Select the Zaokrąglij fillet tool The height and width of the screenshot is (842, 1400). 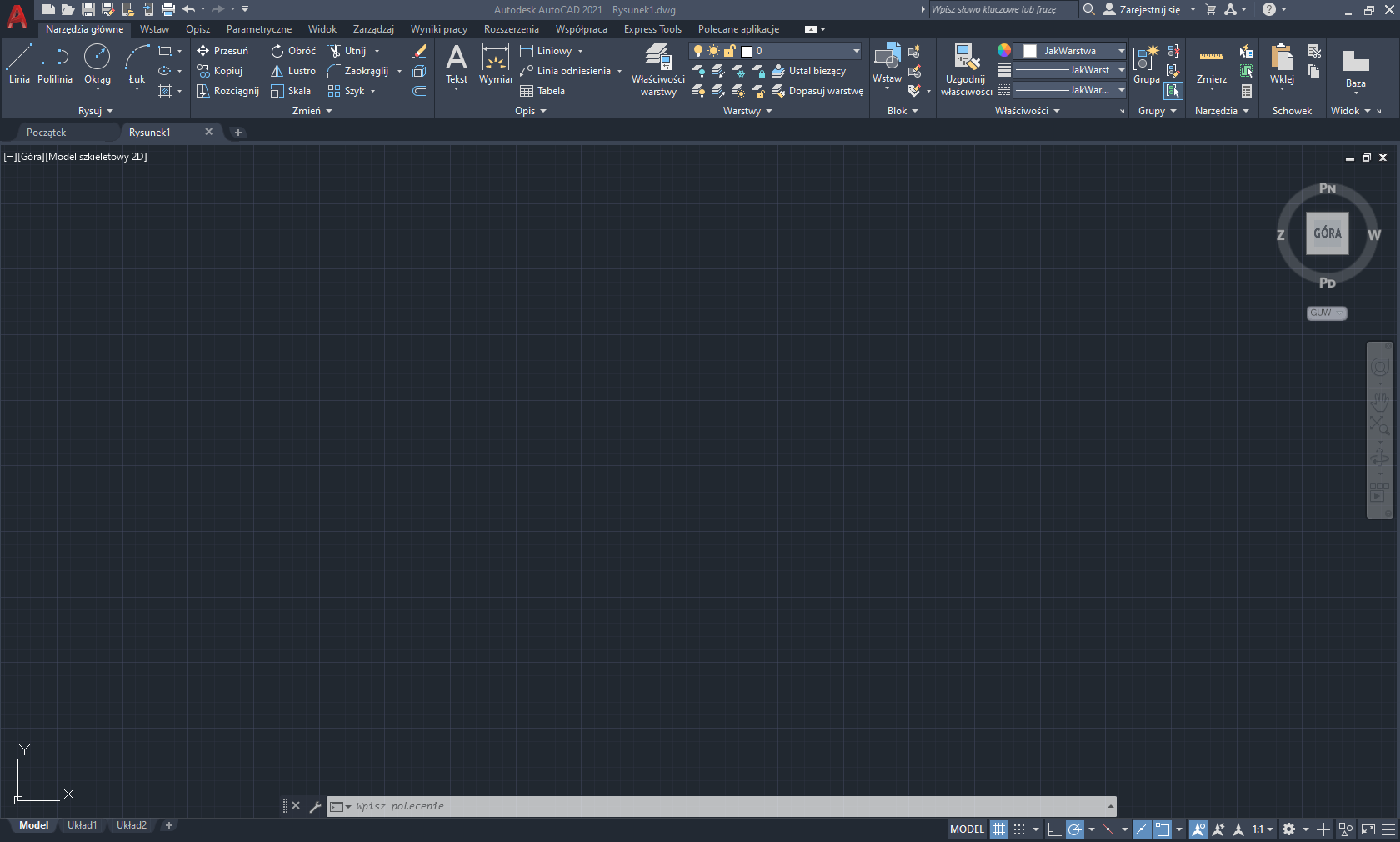(x=358, y=71)
